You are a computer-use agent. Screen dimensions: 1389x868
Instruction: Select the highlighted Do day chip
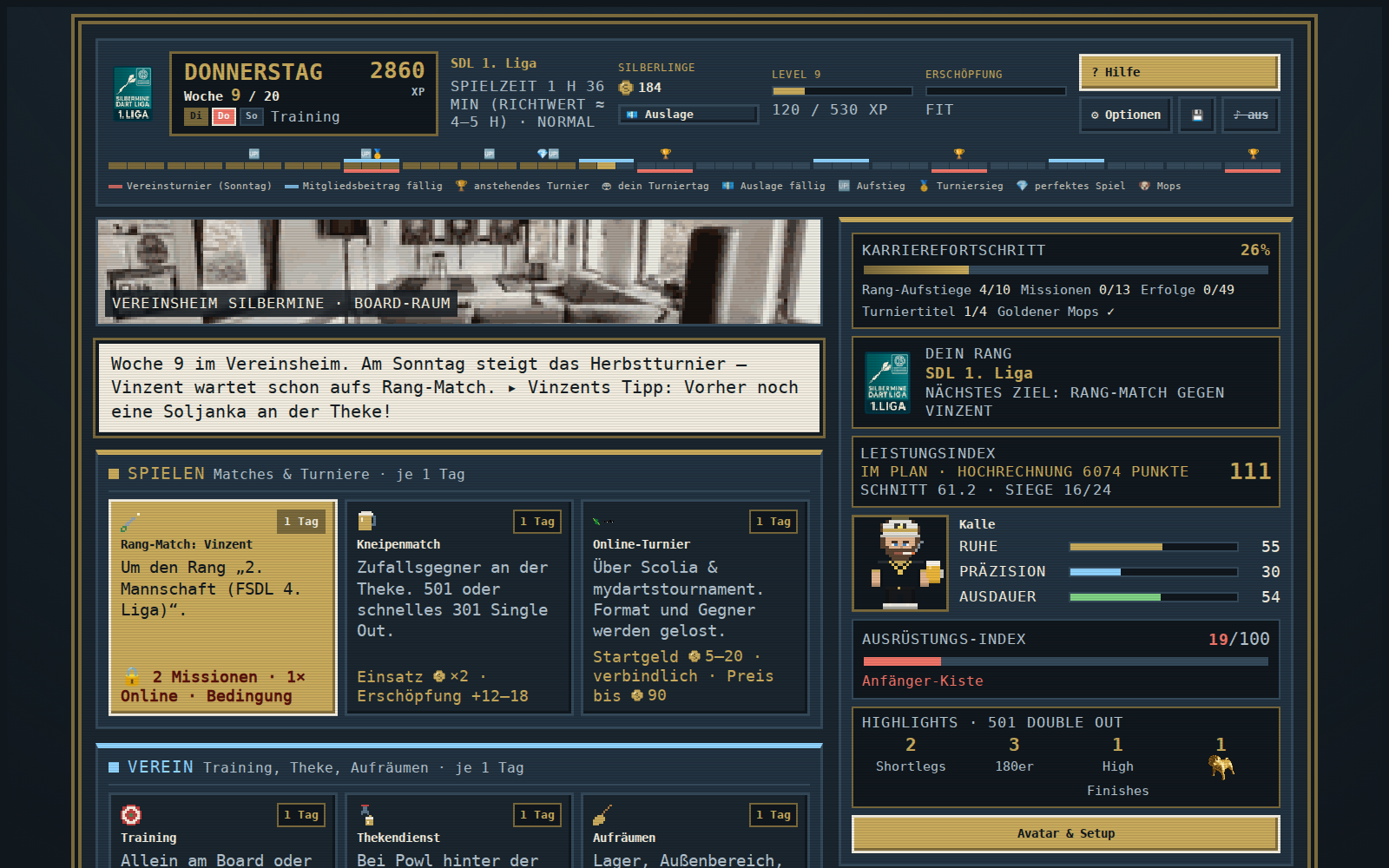pyautogui.click(x=224, y=116)
